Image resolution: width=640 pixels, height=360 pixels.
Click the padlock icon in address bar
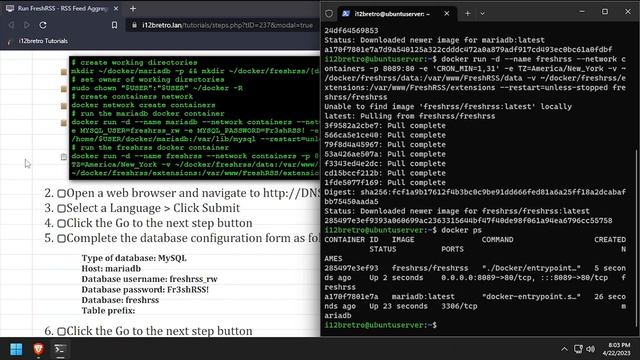click(x=134, y=25)
